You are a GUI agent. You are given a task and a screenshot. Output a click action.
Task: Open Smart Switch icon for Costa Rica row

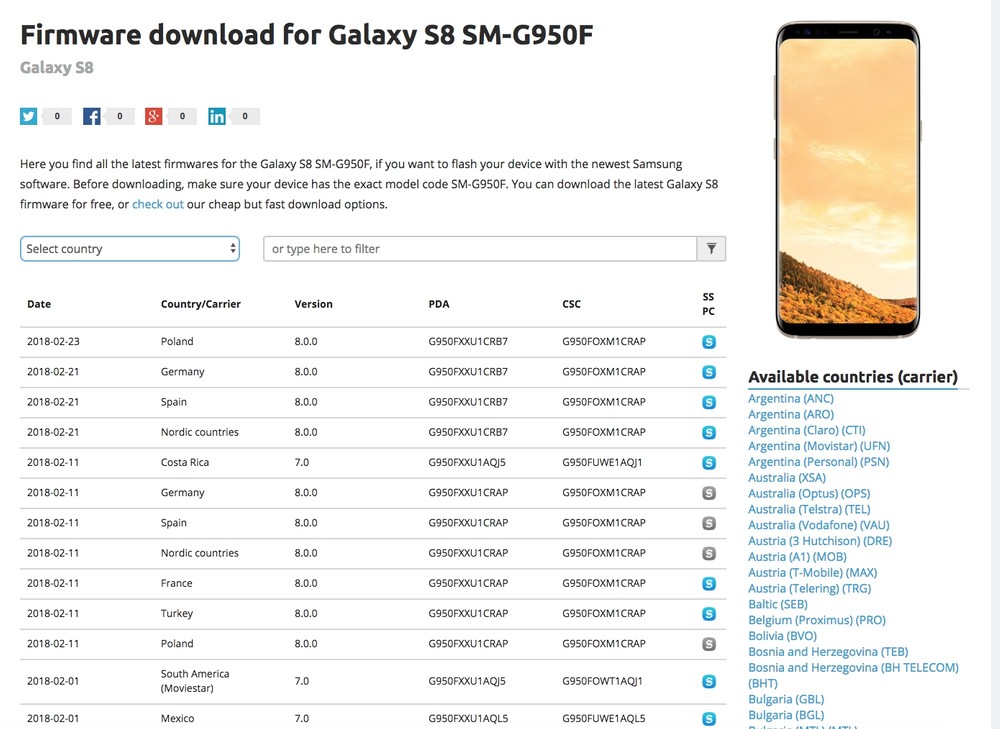click(x=709, y=462)
